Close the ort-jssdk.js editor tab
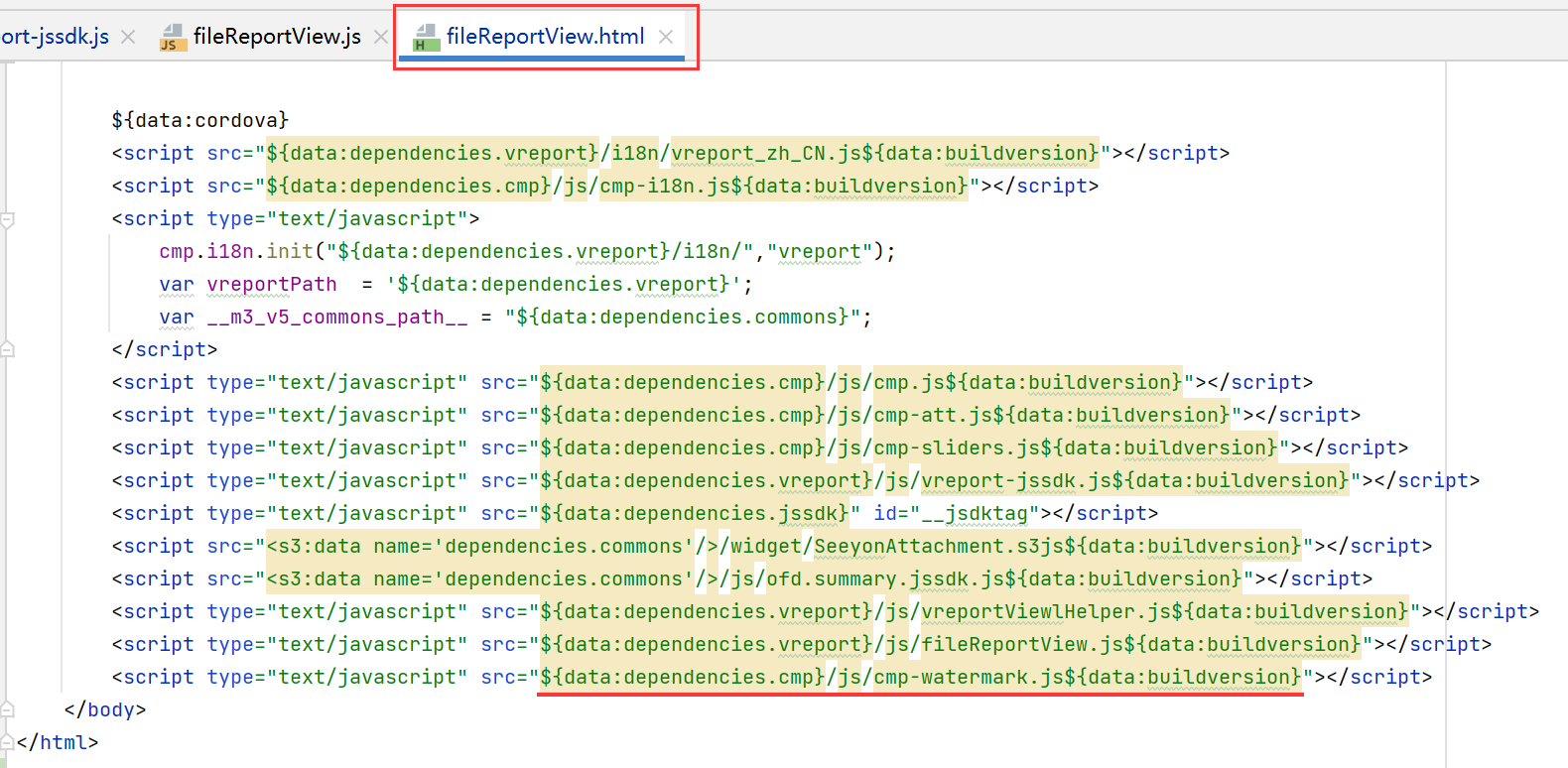 128,37
